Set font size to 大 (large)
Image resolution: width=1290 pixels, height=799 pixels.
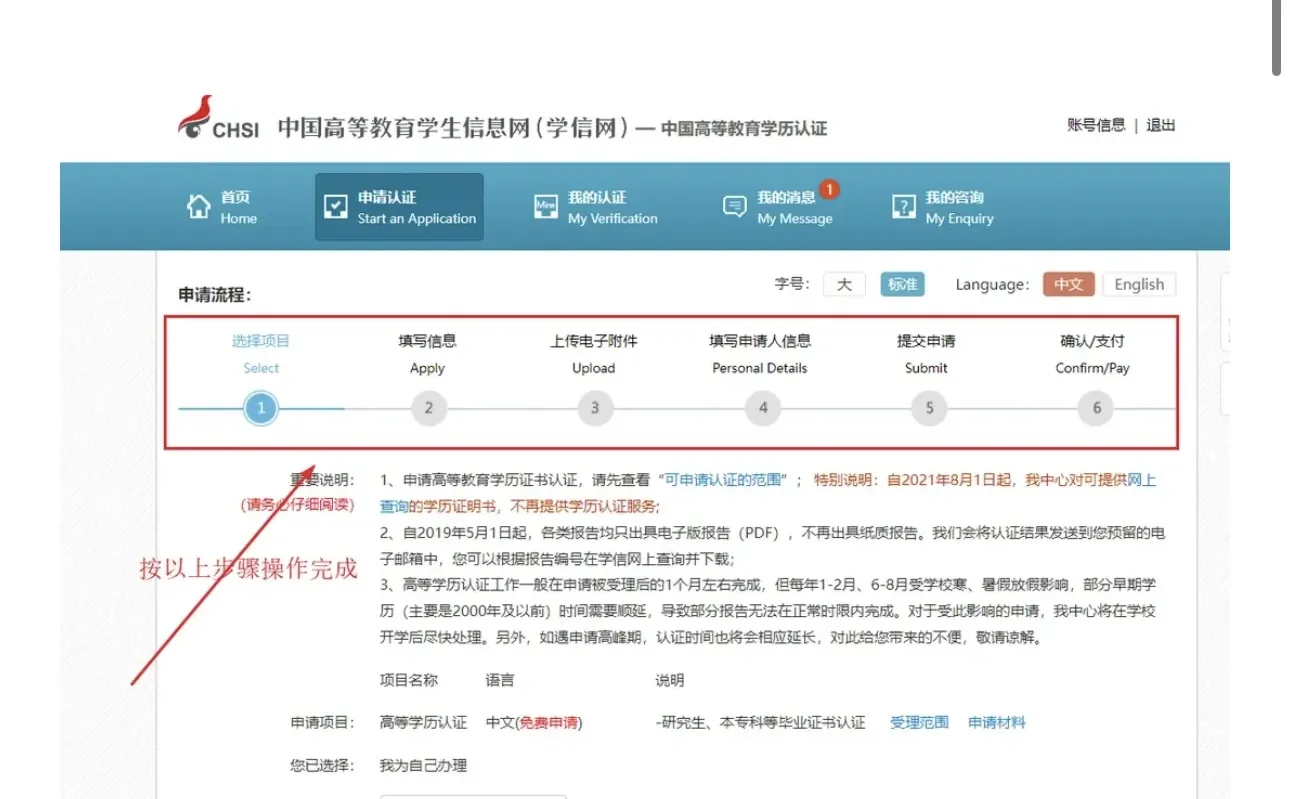[x=844, y=284]
